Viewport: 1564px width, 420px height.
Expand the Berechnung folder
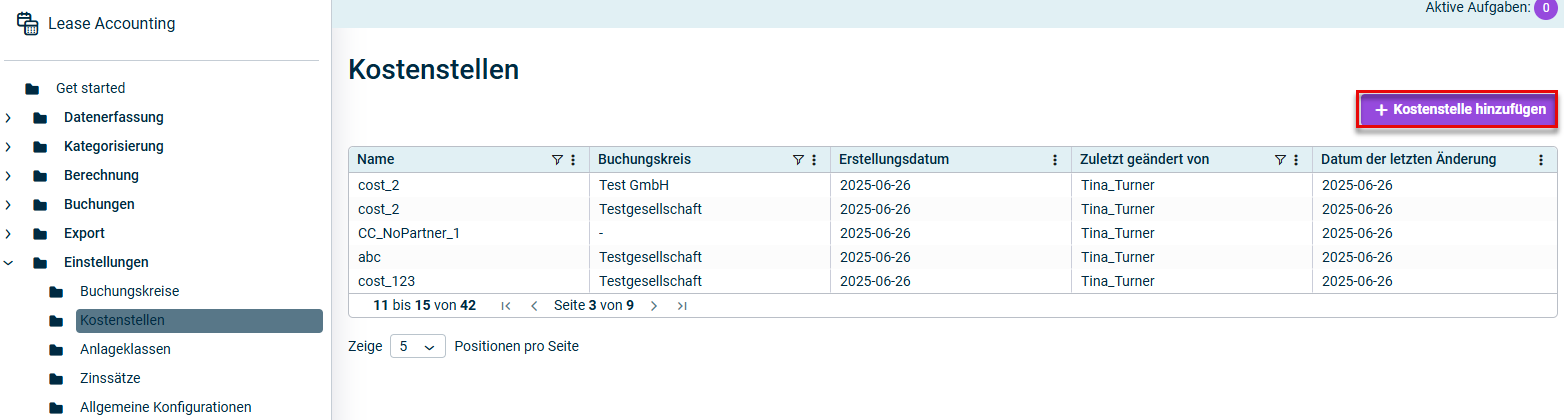point(9,176)
